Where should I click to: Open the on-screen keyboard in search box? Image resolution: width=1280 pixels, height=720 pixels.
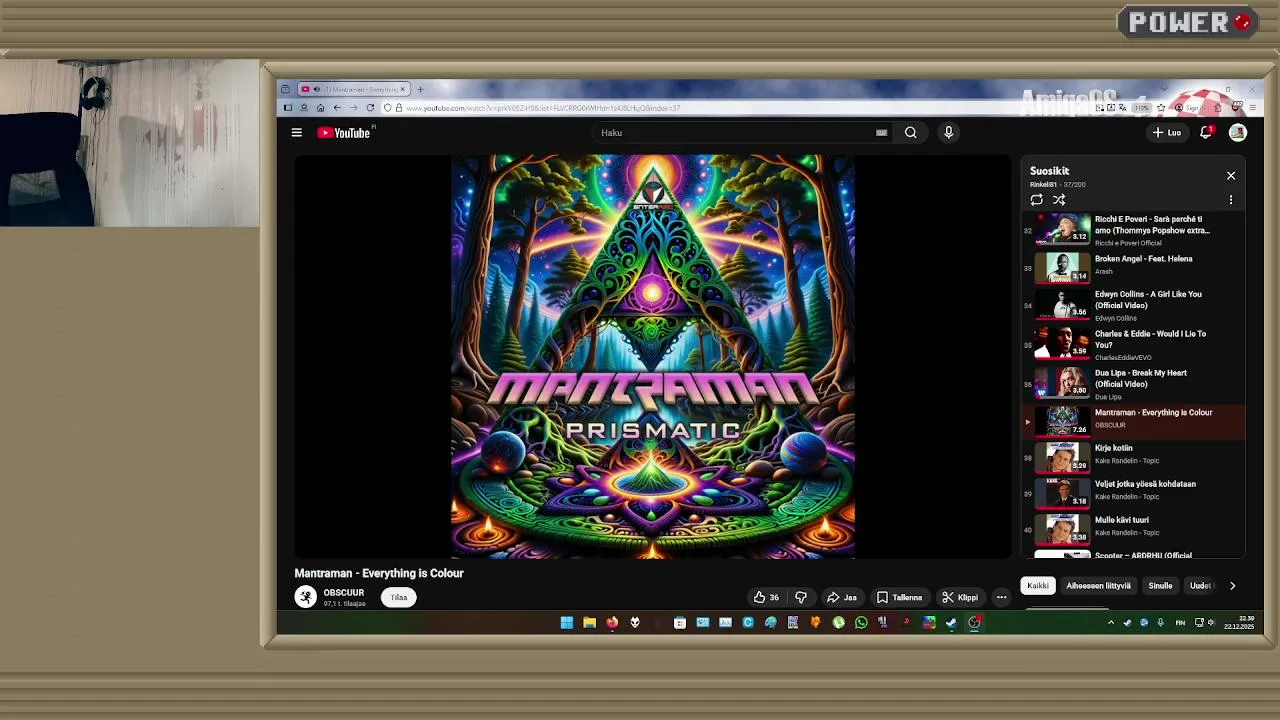click(881, 132)
